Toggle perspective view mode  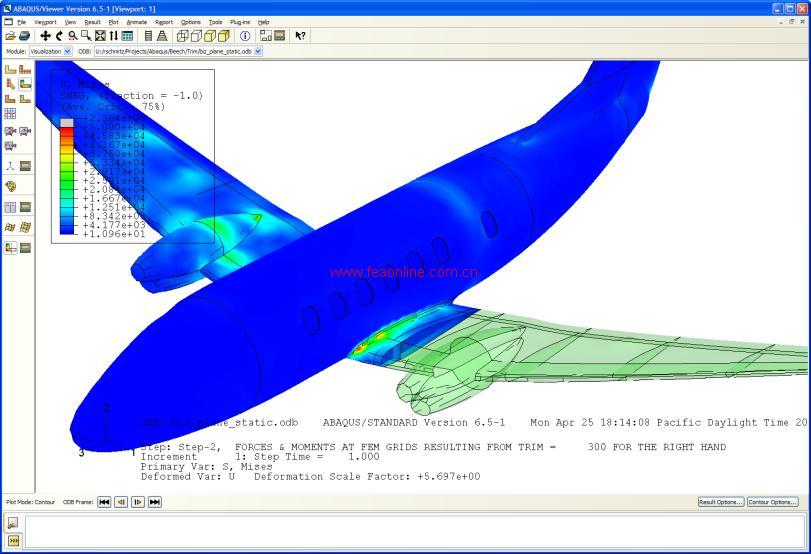(x=162, y=35)
